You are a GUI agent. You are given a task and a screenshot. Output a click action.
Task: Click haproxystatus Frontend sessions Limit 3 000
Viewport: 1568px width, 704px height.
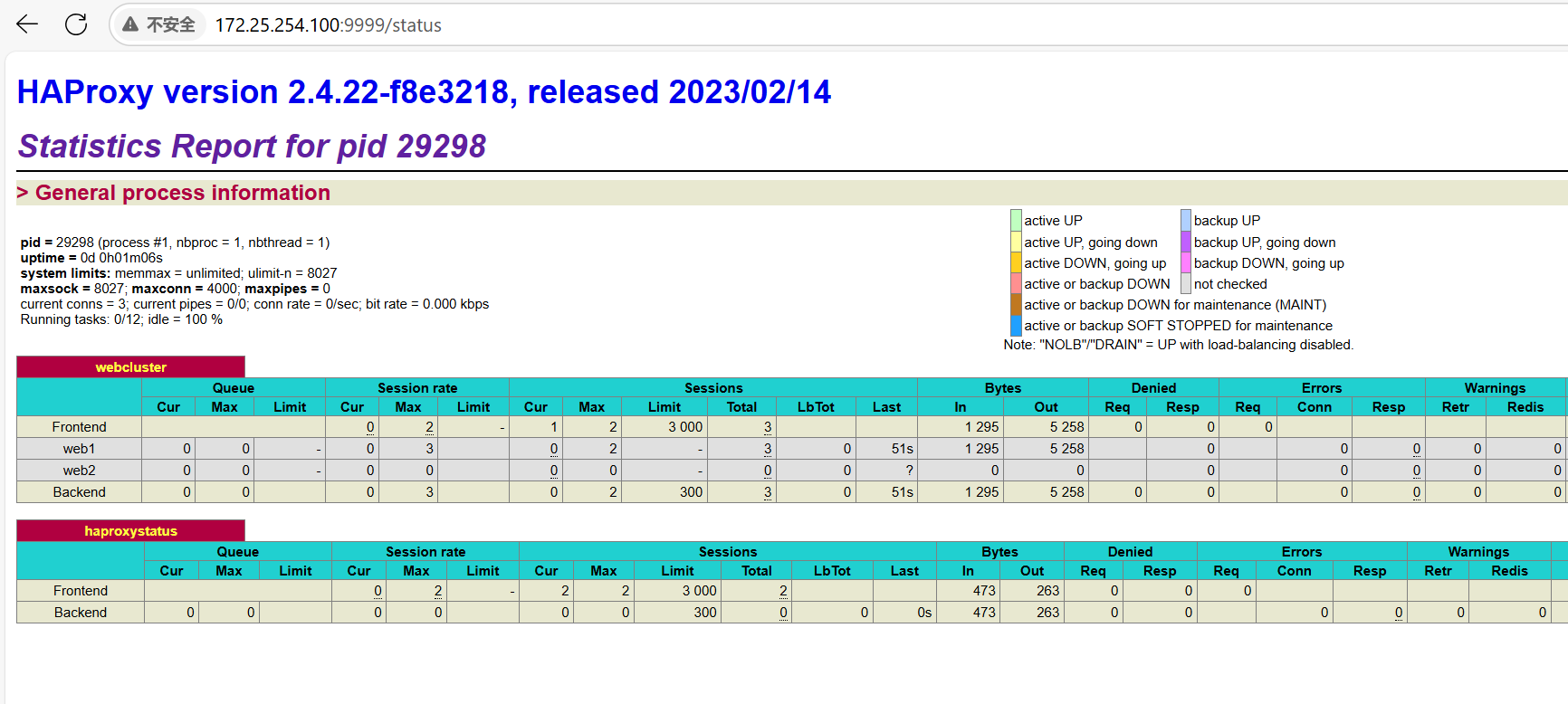[699, 590]
